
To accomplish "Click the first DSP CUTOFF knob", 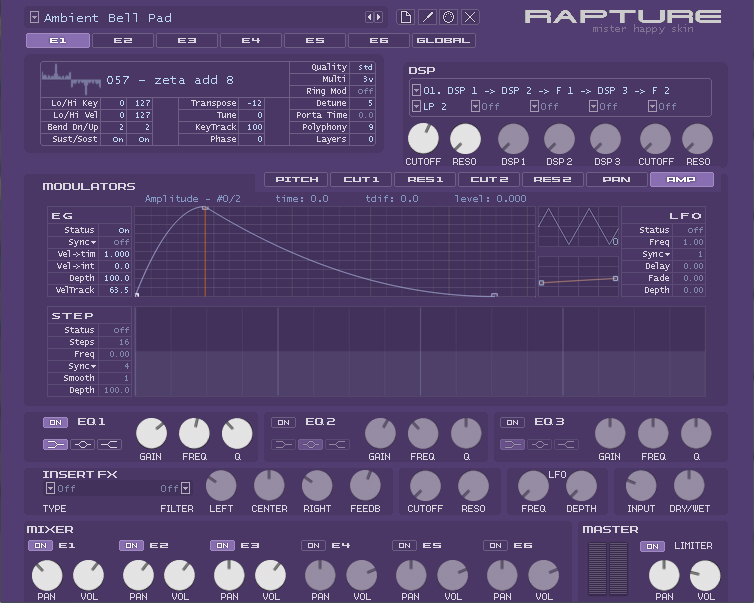I will [x=422, y=139].
